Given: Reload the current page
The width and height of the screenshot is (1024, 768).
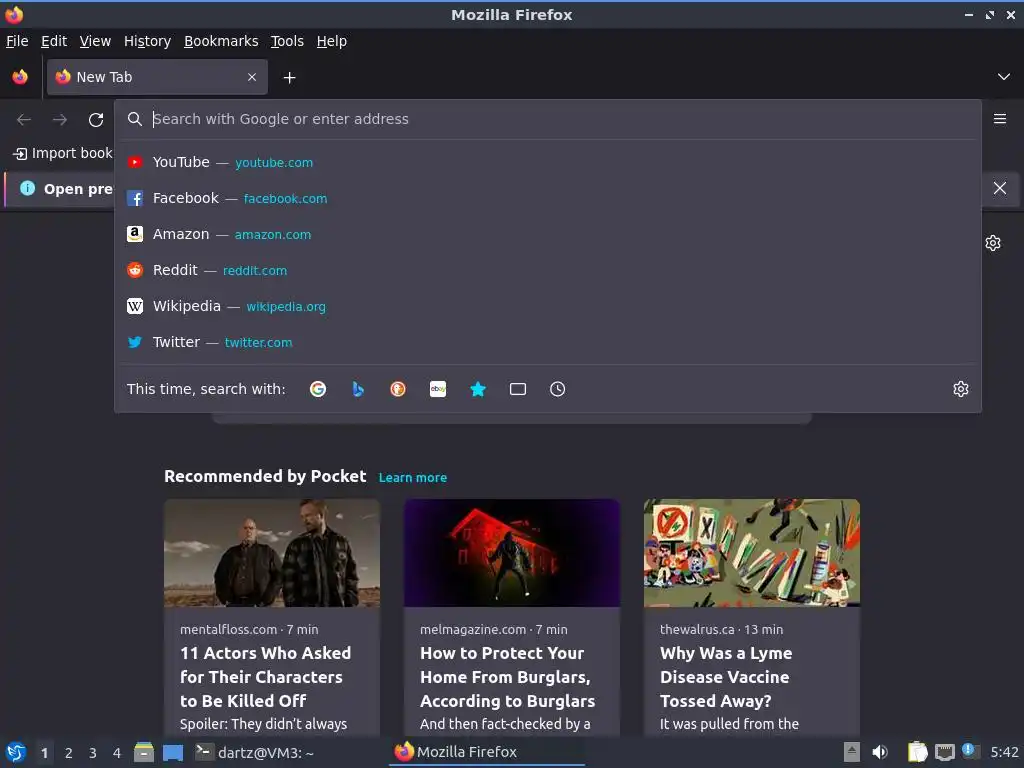Looking at the screenshot, I should 96,120.
